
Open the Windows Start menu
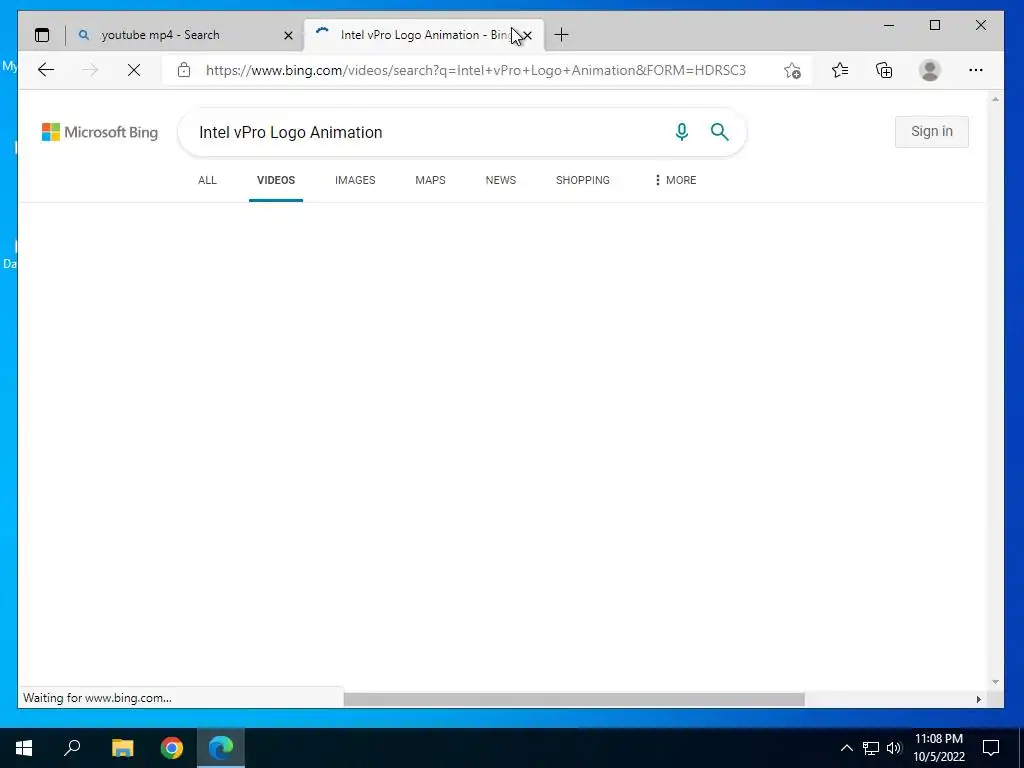[x=24, y=748]
